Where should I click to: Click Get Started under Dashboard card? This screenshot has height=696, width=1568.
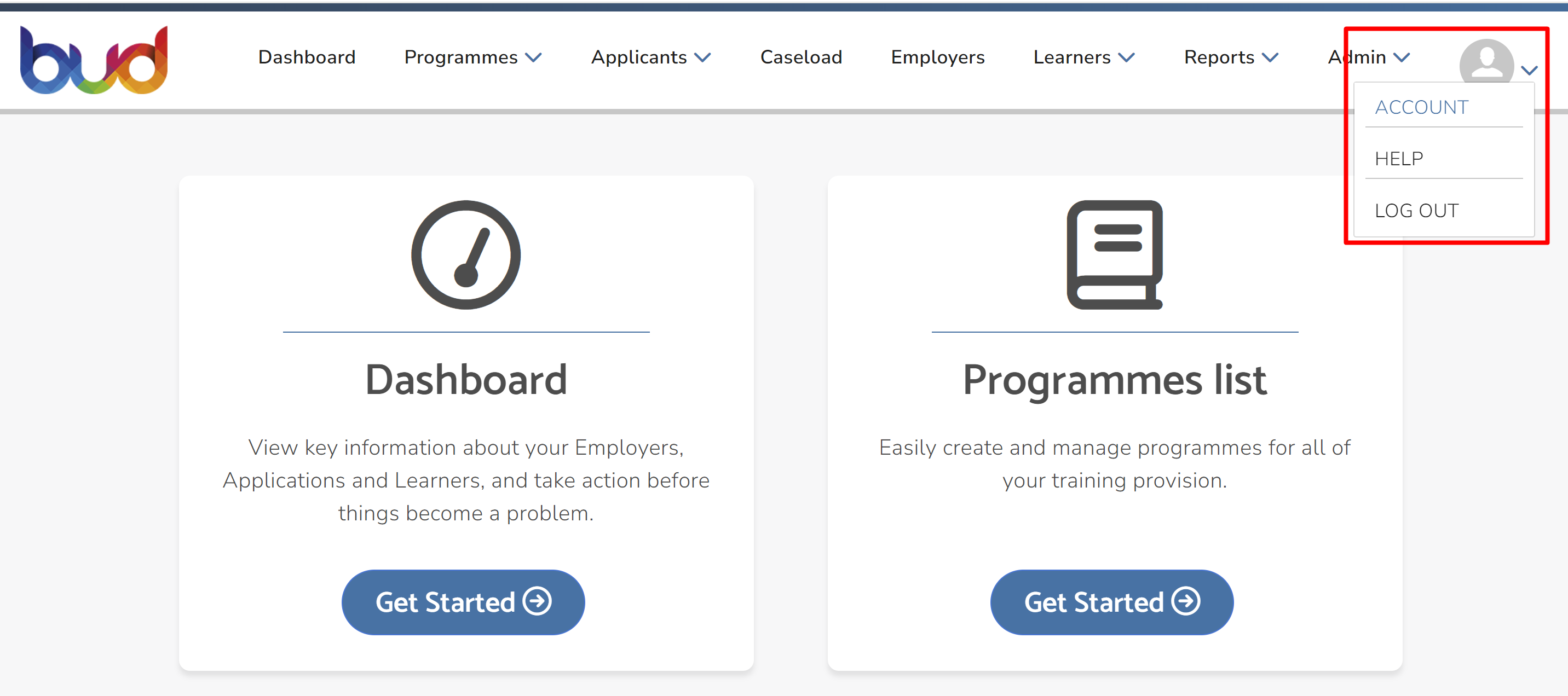[x=463, y=602]
